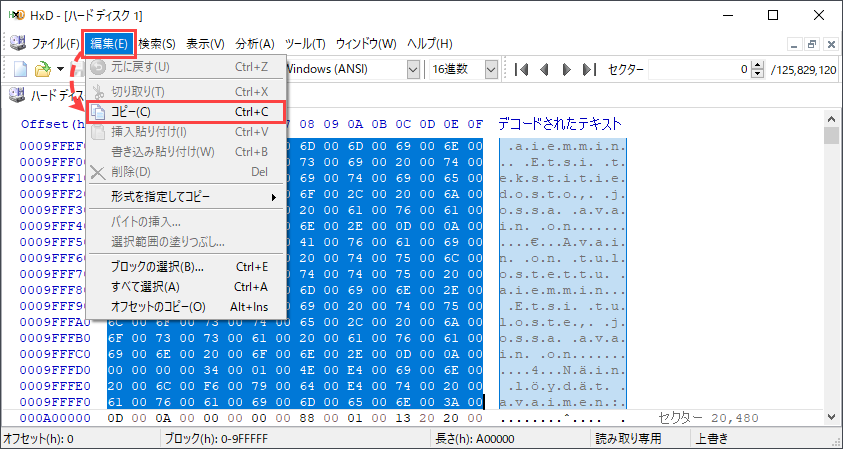The width and height of the screenshot is (843, 449).
Task: Click offset row 0009FFFC0
Action: (55, 354)
